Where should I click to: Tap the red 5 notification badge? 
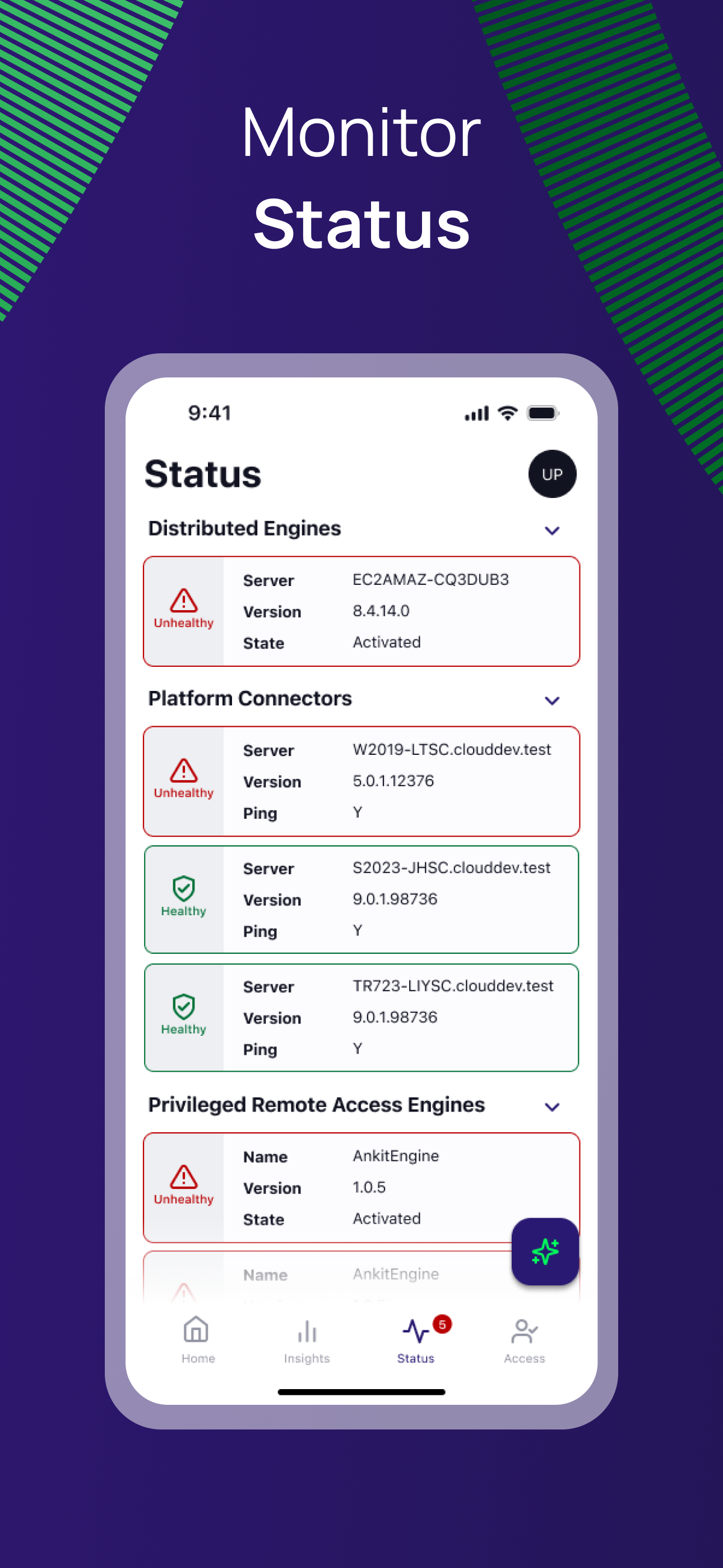coord(442,1324)
